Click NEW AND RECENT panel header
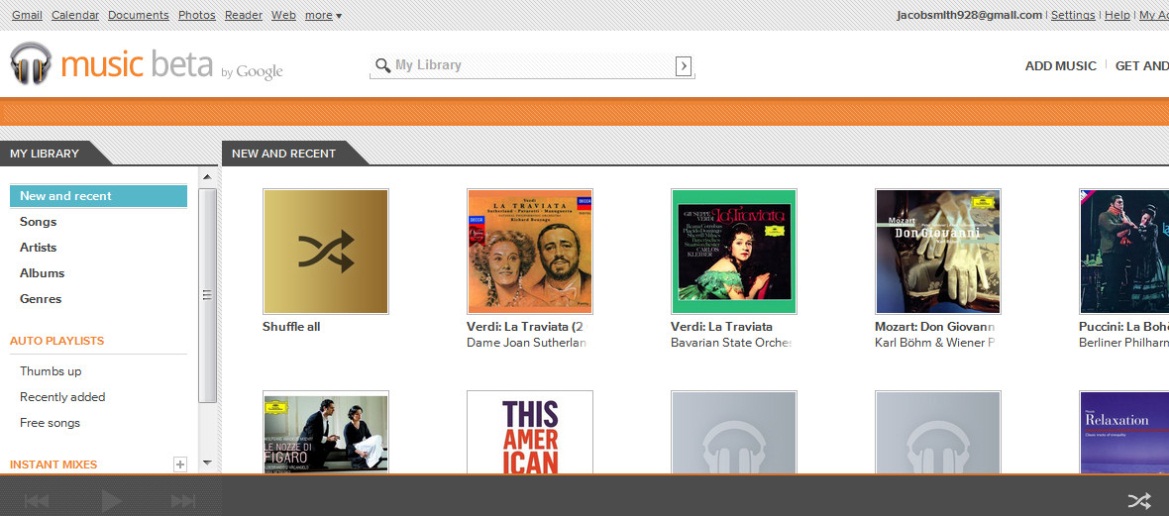1169x516 pixels. (284, 154)
